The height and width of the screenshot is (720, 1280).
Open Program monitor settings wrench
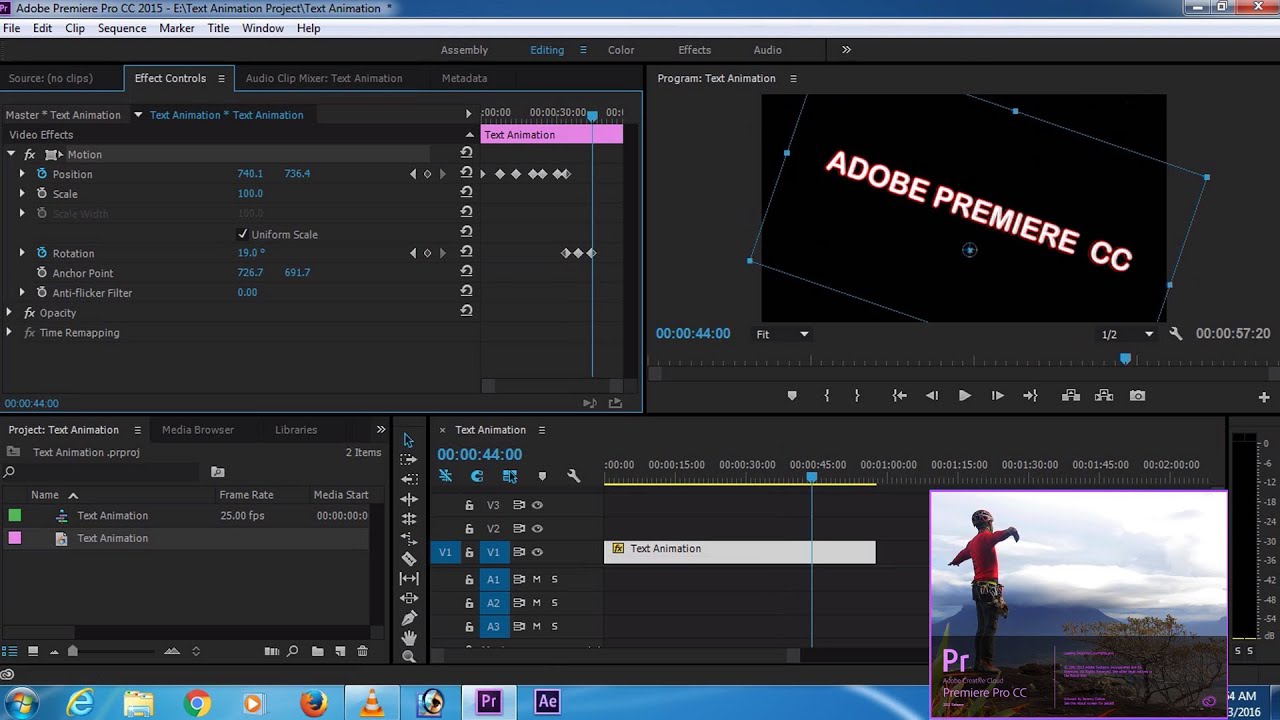tap(1176, 334)
